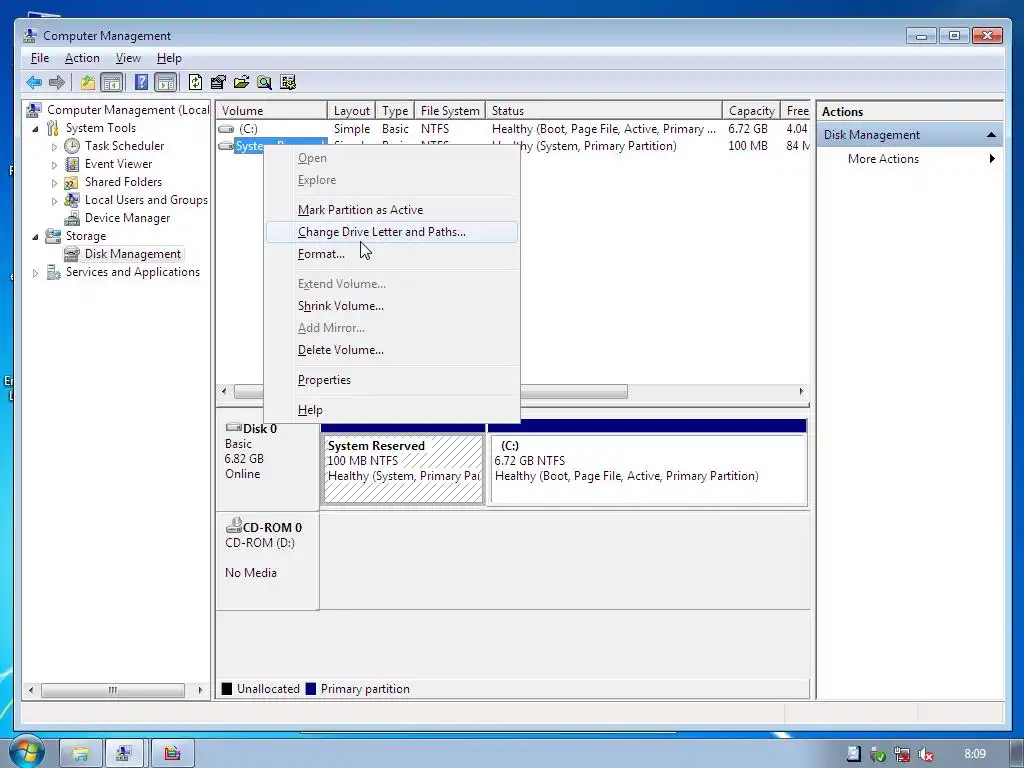Click the CD-ROM 0 drive icon
Image resolution: width=1024 pixels, height=768 pixels.
[x=233, y=525]
